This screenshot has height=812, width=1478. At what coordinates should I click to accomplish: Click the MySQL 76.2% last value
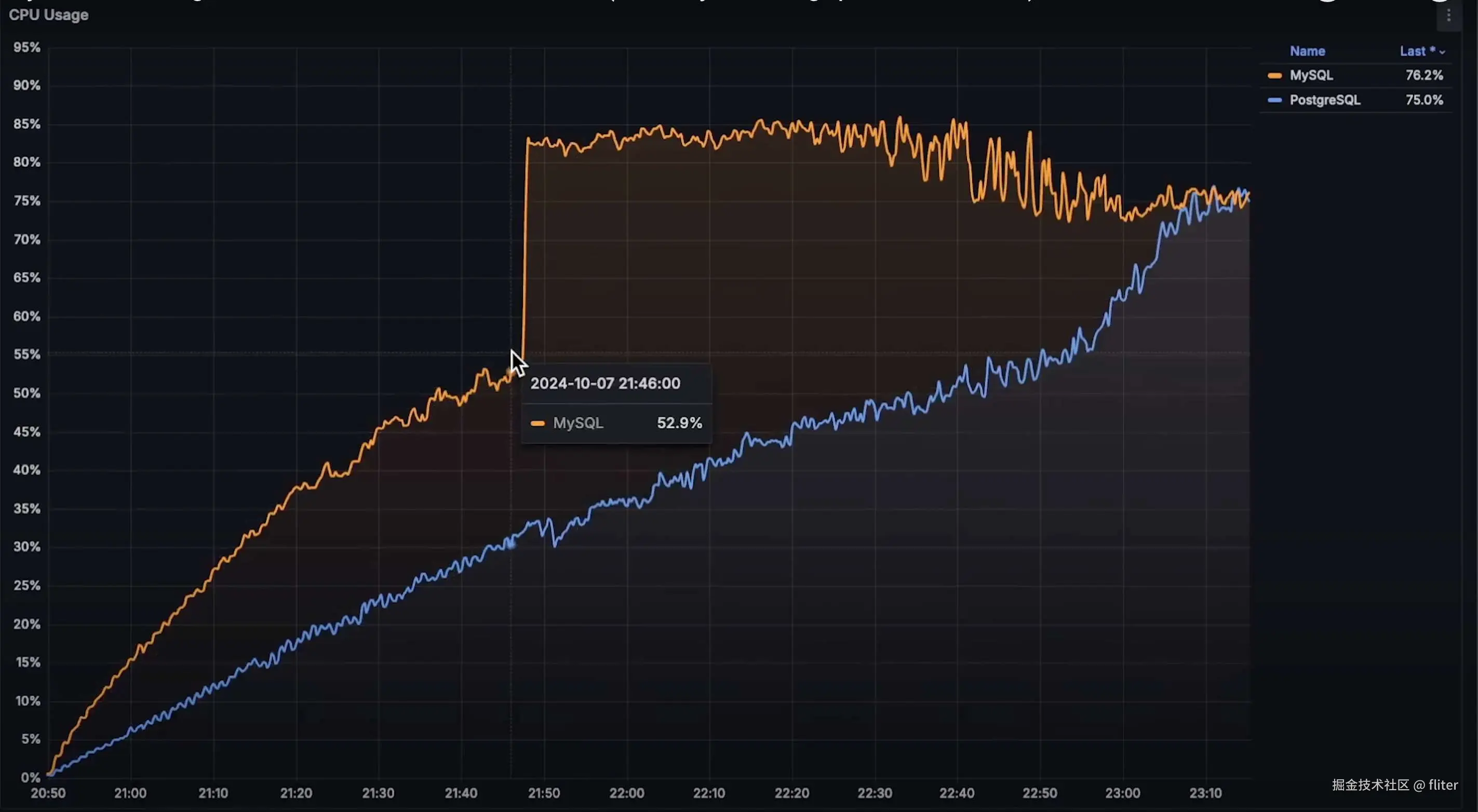coord(1423,75)
